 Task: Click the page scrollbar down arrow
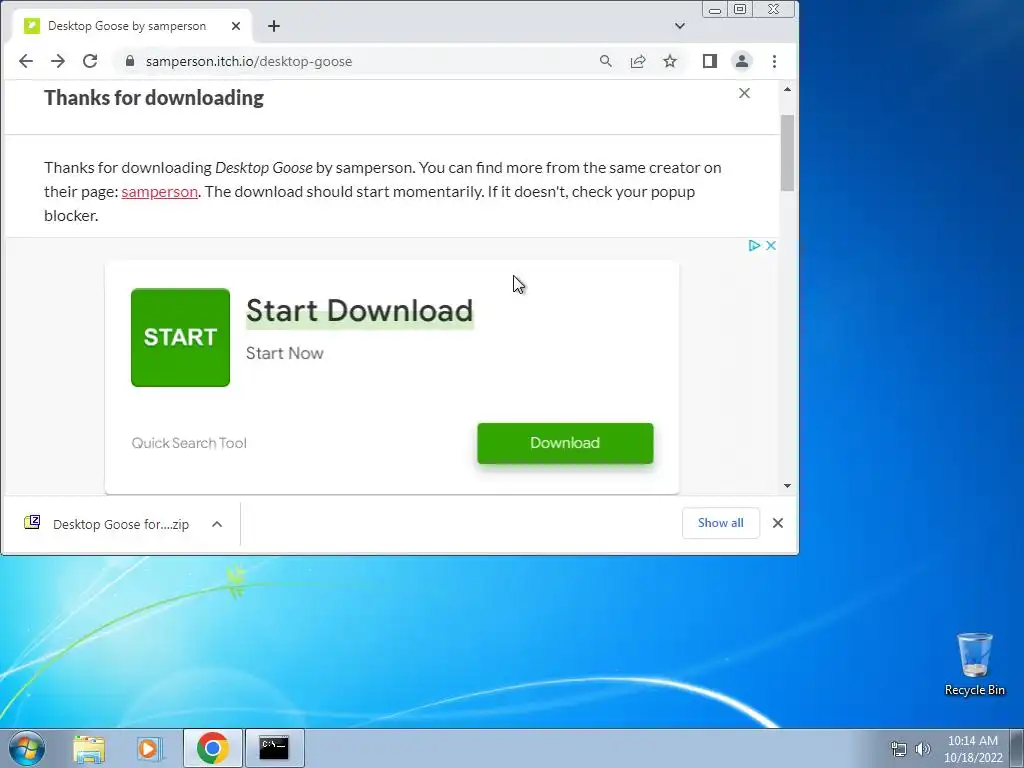[x=788, y=485]
